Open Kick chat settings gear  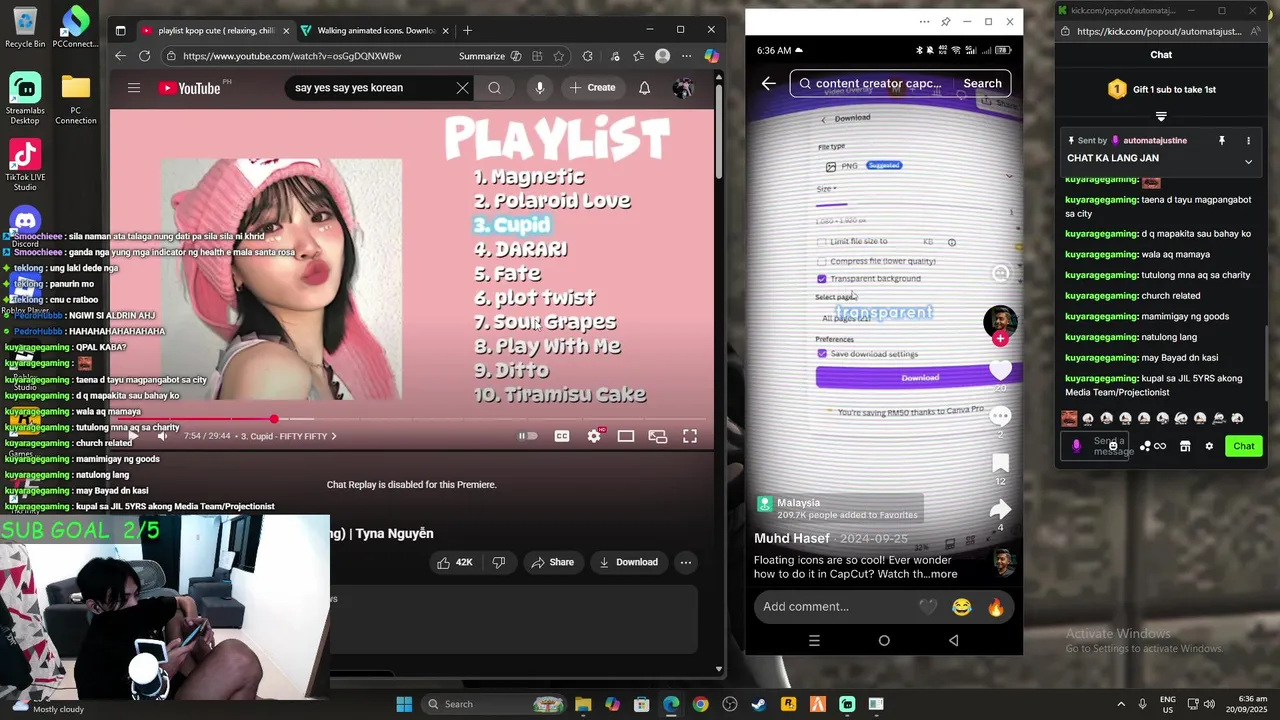[1209, 446]
